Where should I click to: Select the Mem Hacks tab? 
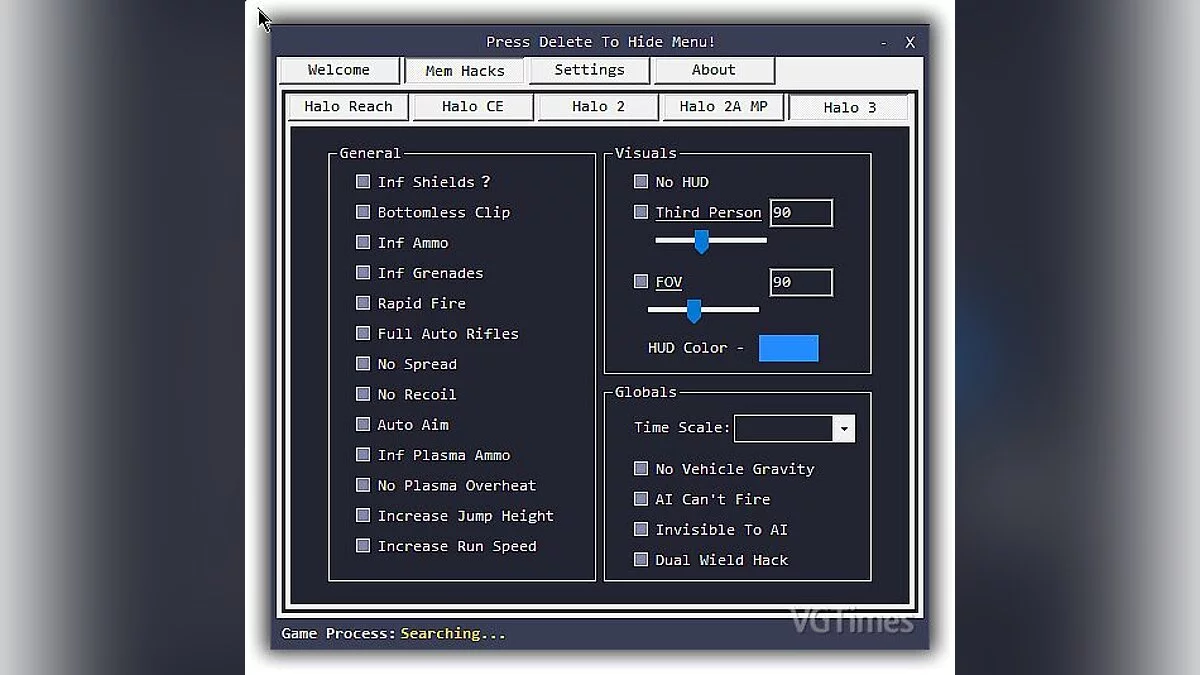point(465,71)
